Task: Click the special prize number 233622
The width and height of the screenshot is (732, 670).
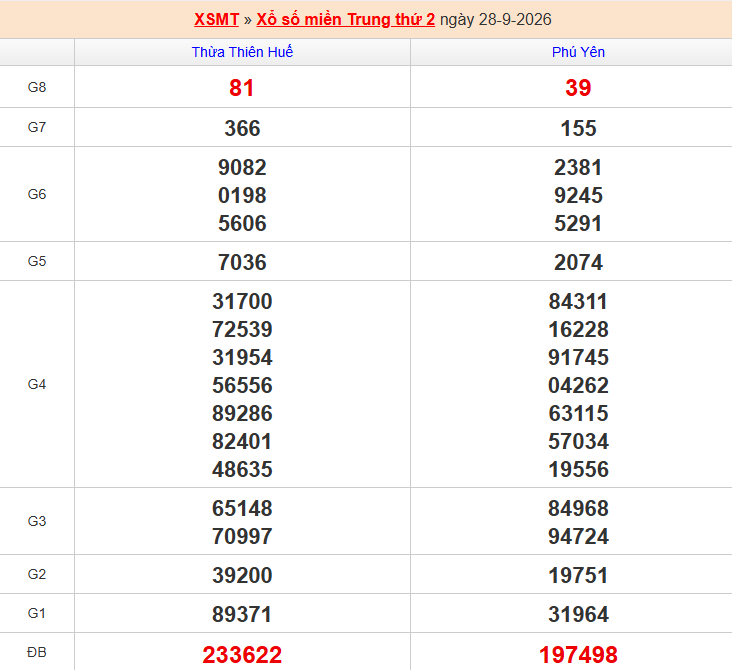Action: pyautogui.click(x=242, y=655)
